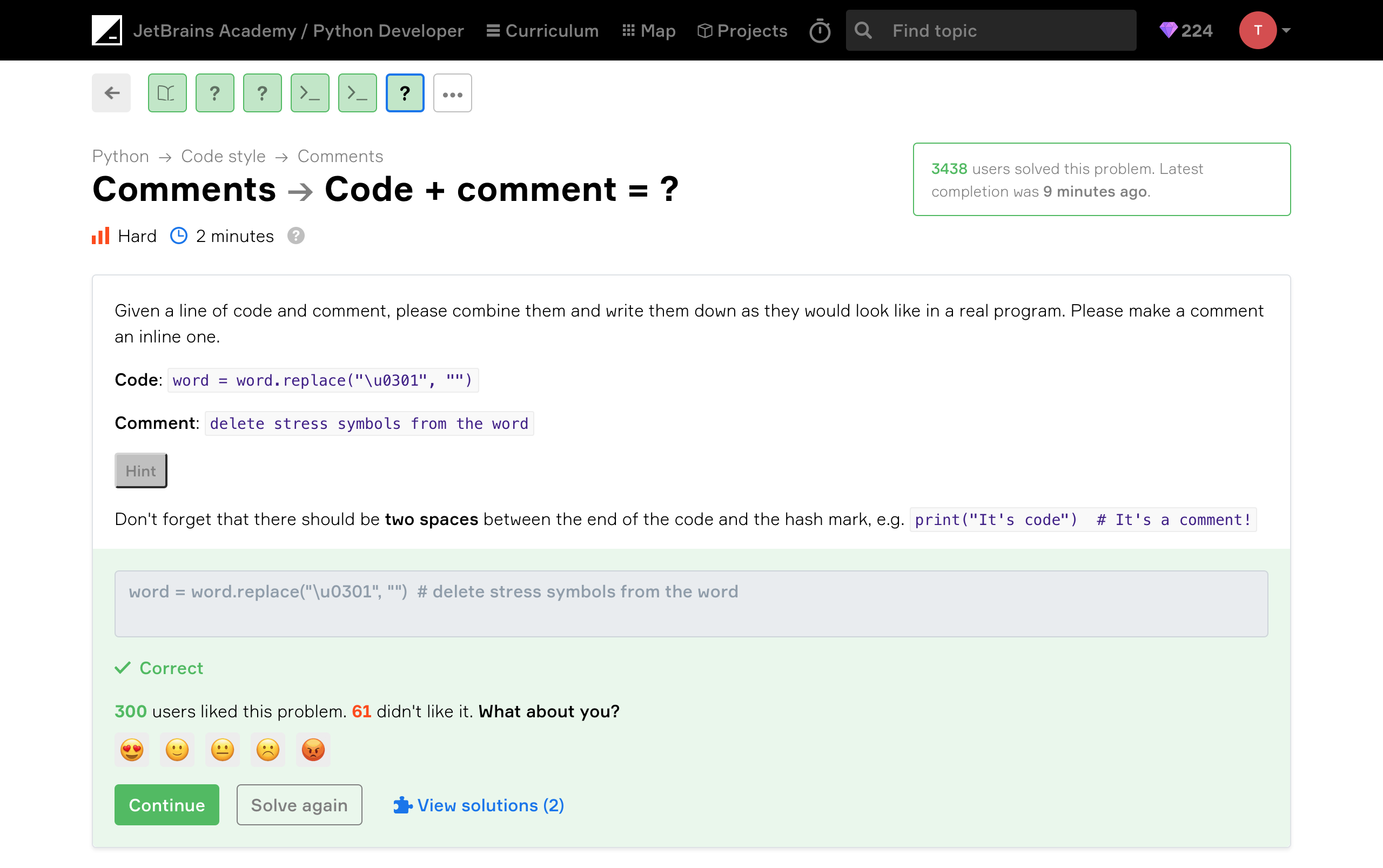The width and height of the screenshot is (1383, 868).
Task: Expand the user profile dropdown
Action: (1284, 30)
